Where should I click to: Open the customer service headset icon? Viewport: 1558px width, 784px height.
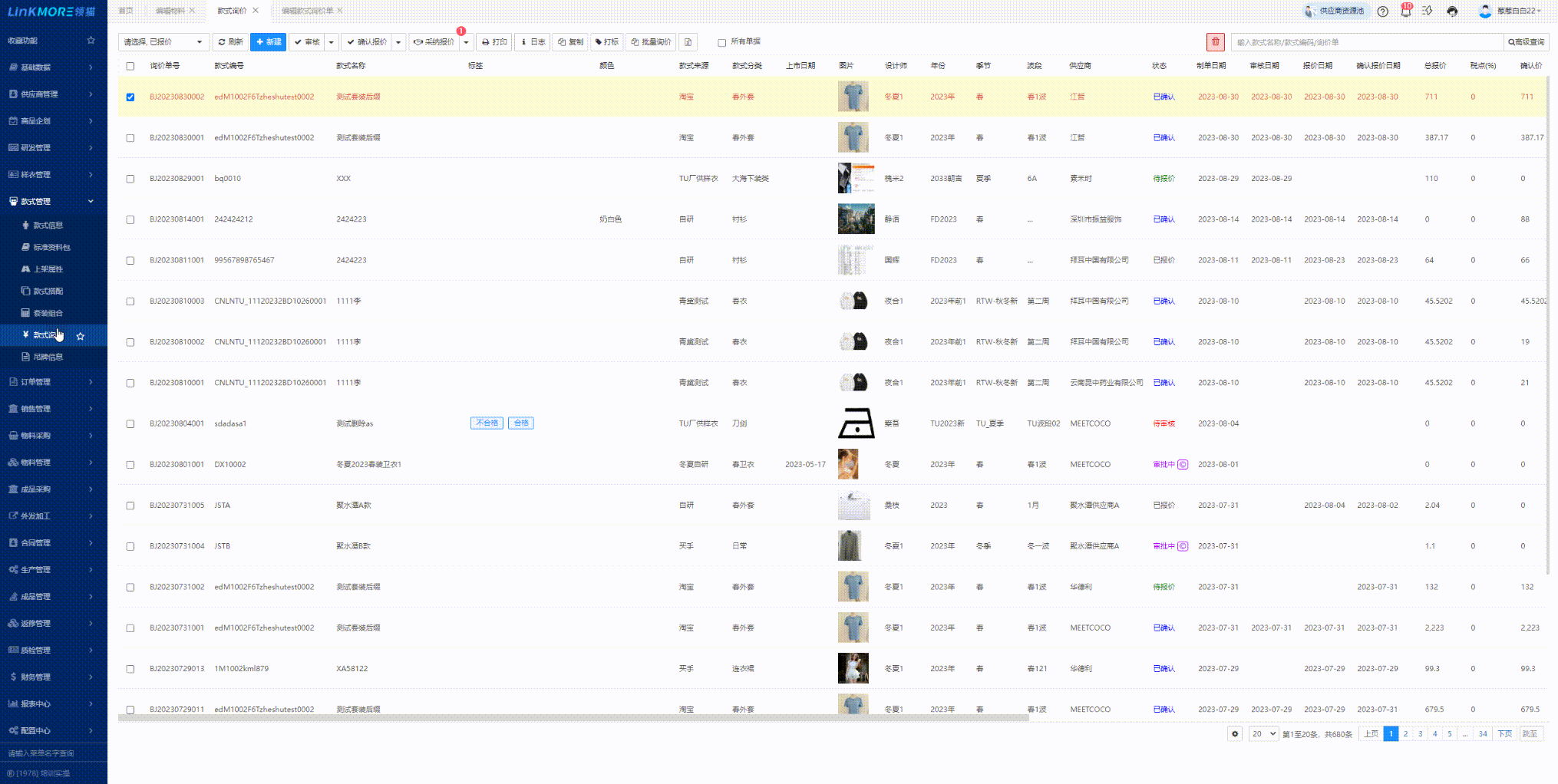tap(1452, 12)
